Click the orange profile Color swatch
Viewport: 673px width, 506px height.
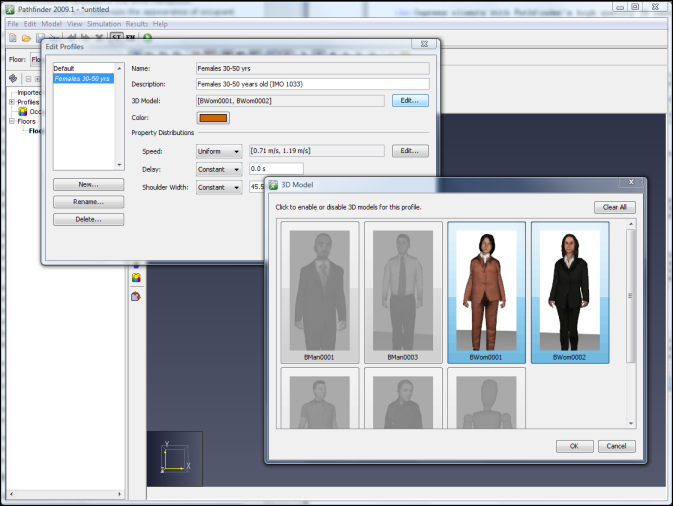coord(214,118)
